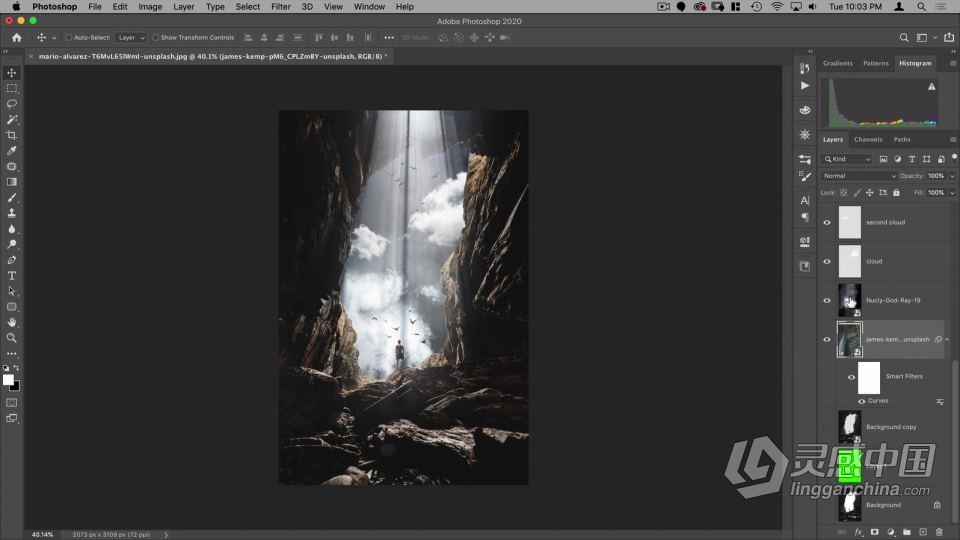Create a new layer with plus icon
Viewport: 960px width, 540px height.
(923, 532)
